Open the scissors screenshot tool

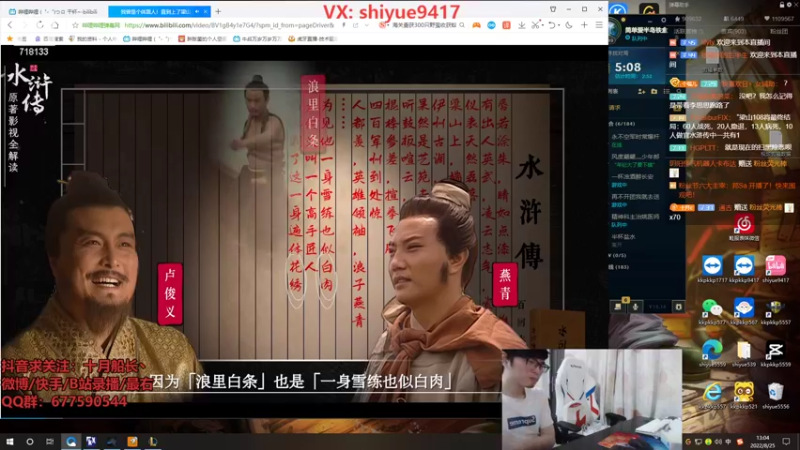pos(535,25)
